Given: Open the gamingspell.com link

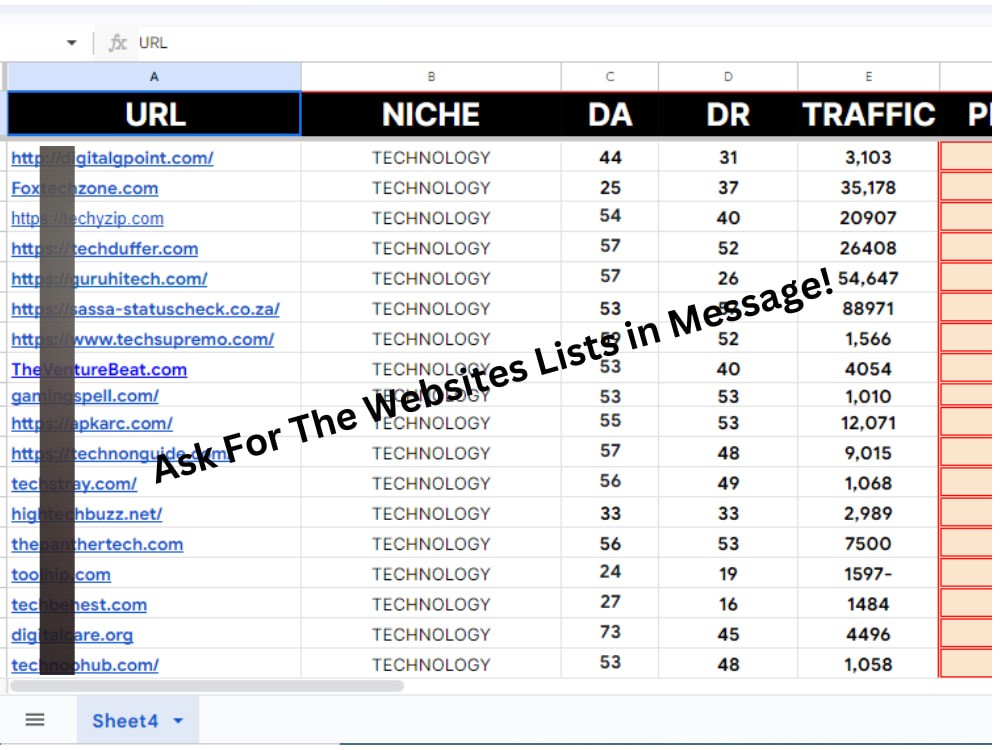Looking at the screenshot, I should click(85, 396).
